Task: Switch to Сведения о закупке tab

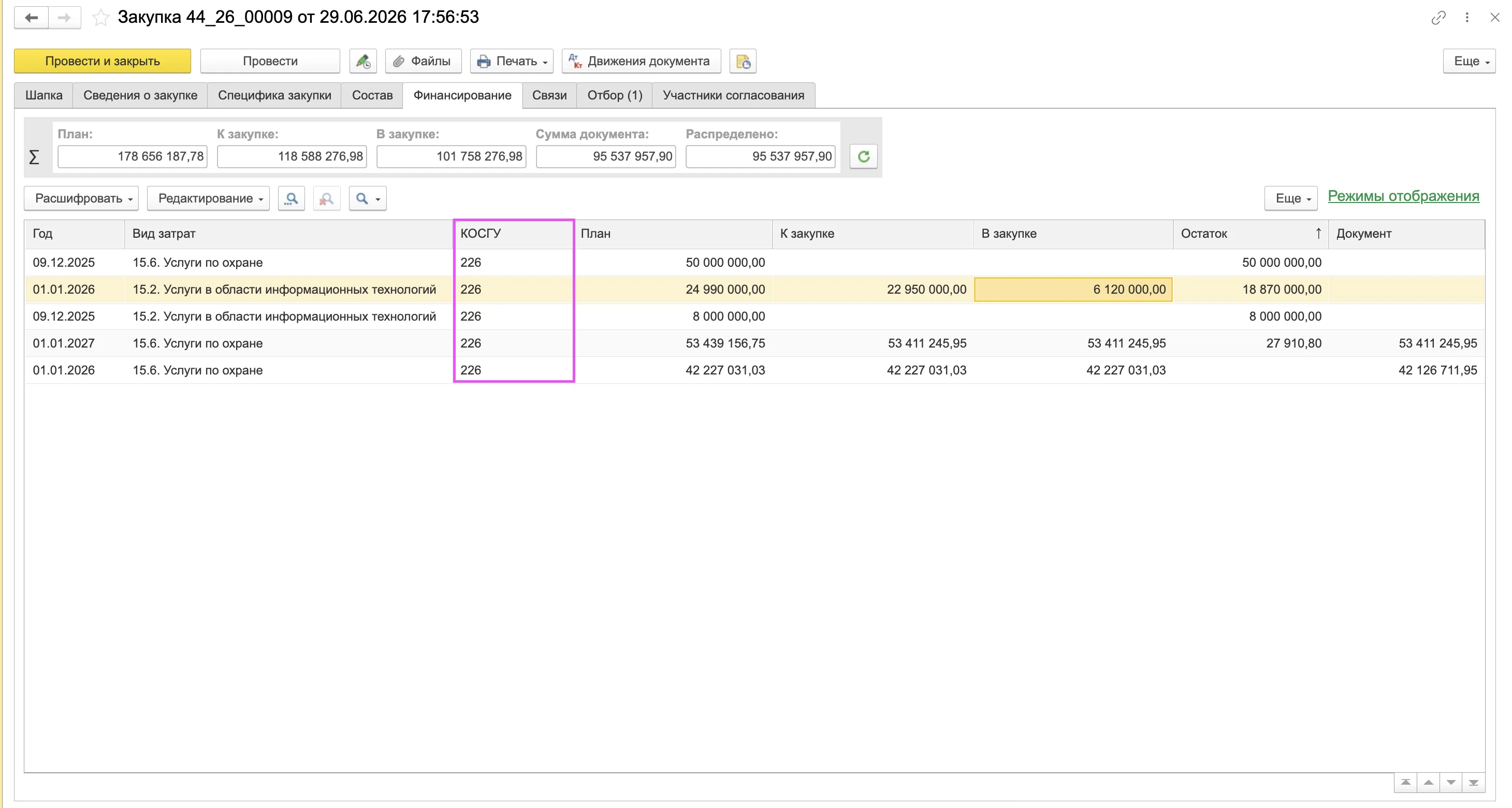Action: pos(140,96)
